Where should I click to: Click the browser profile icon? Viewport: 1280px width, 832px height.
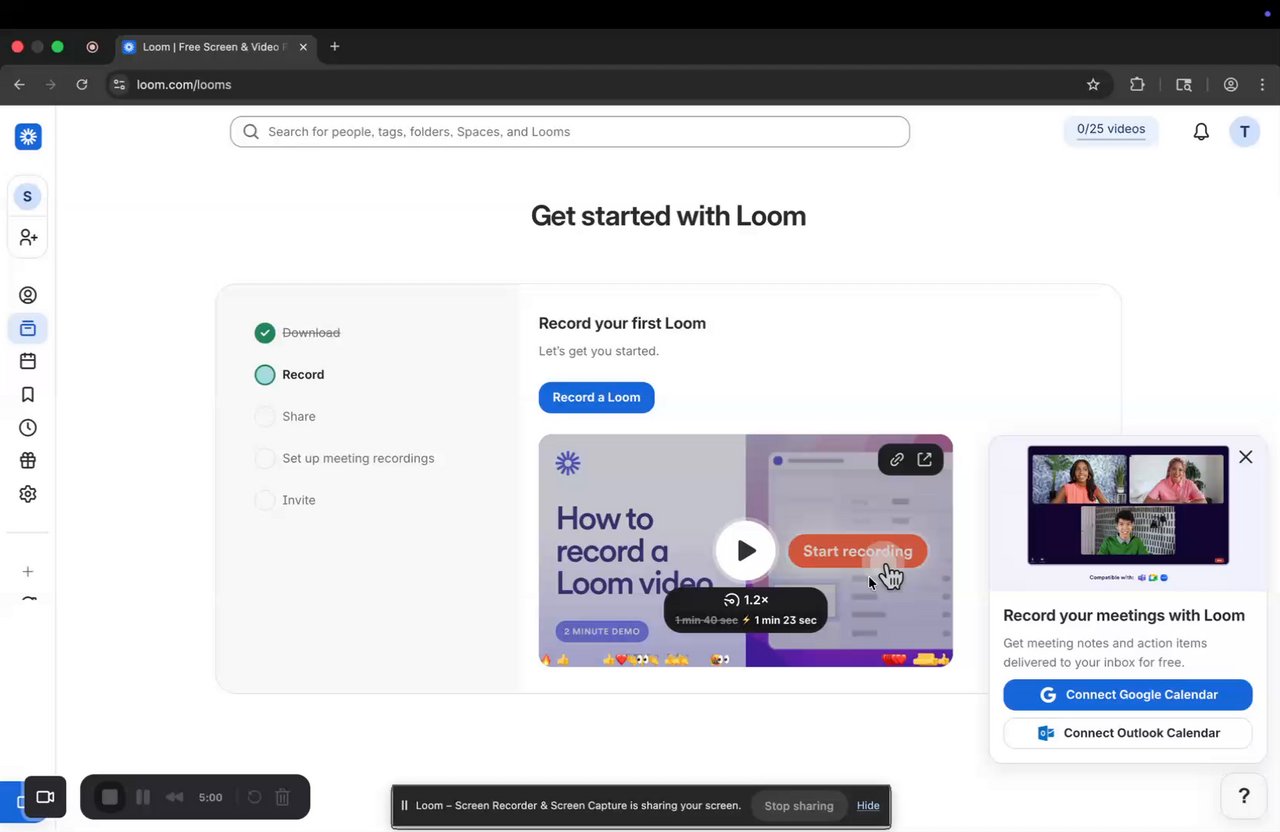pyautogui.click(x=1231, y=85)
